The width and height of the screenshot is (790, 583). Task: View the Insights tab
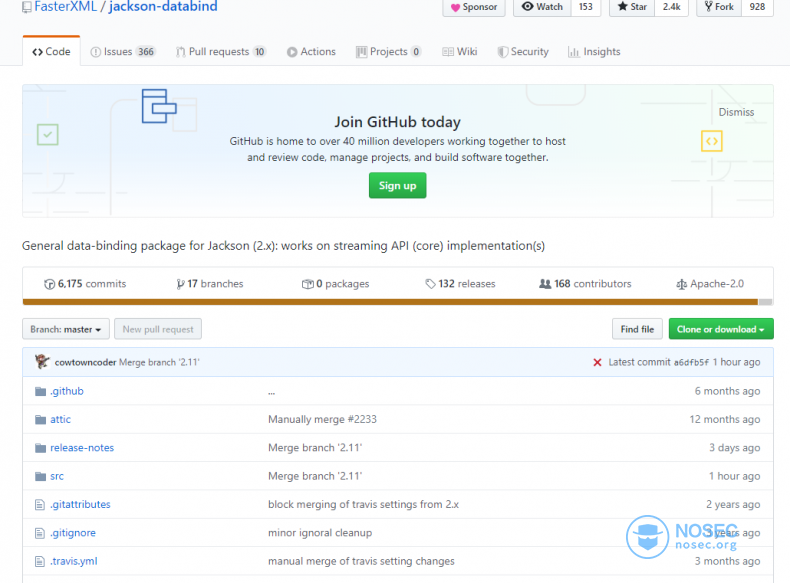coord(594,51)
